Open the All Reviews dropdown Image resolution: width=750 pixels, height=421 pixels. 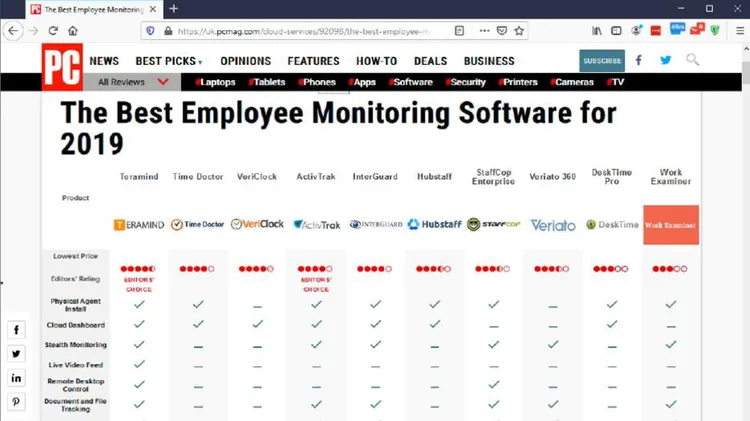[132, 82]
